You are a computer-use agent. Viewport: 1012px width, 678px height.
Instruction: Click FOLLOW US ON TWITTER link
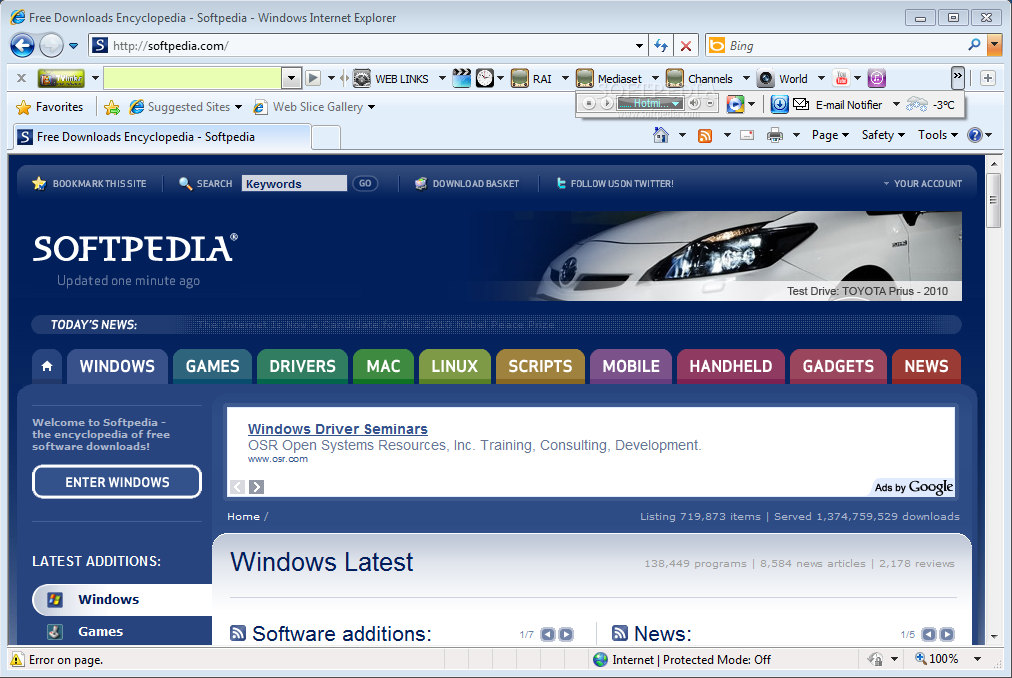pos(615,183)
